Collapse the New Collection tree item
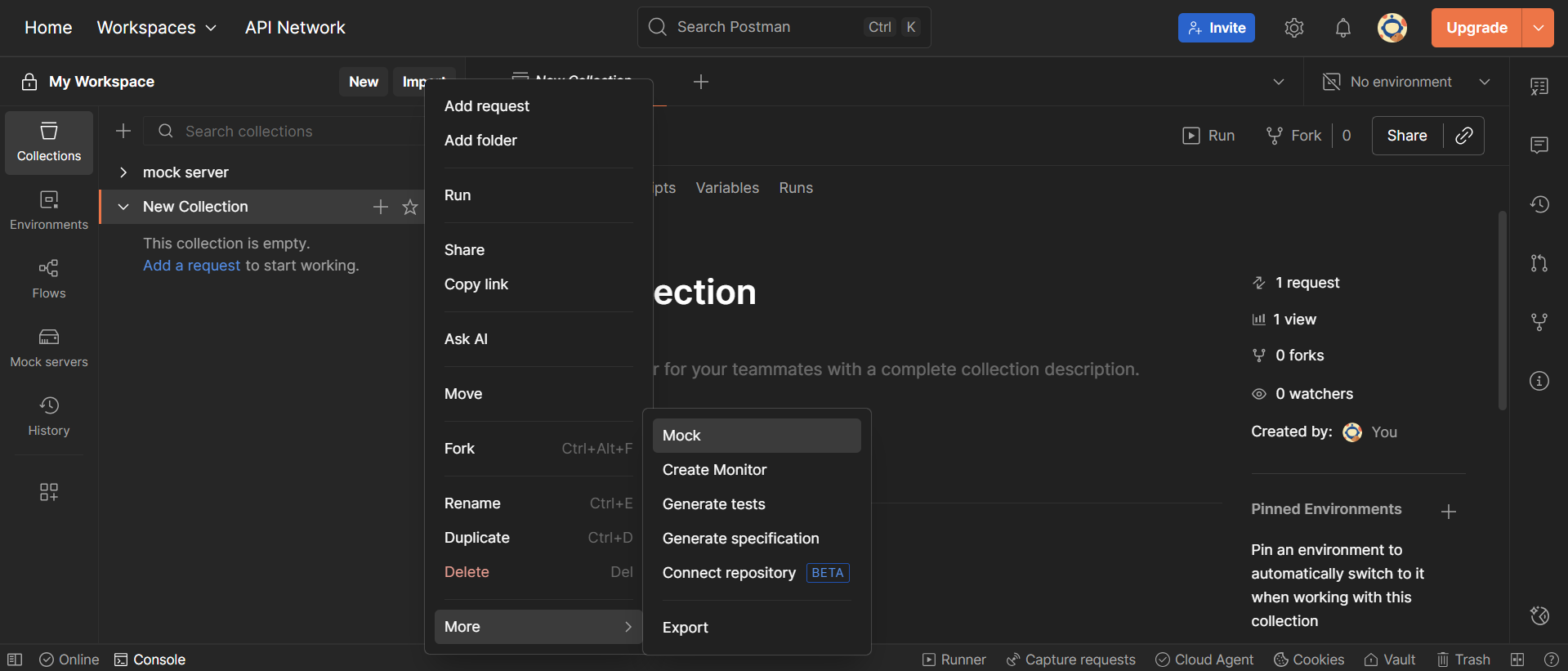 123,207
